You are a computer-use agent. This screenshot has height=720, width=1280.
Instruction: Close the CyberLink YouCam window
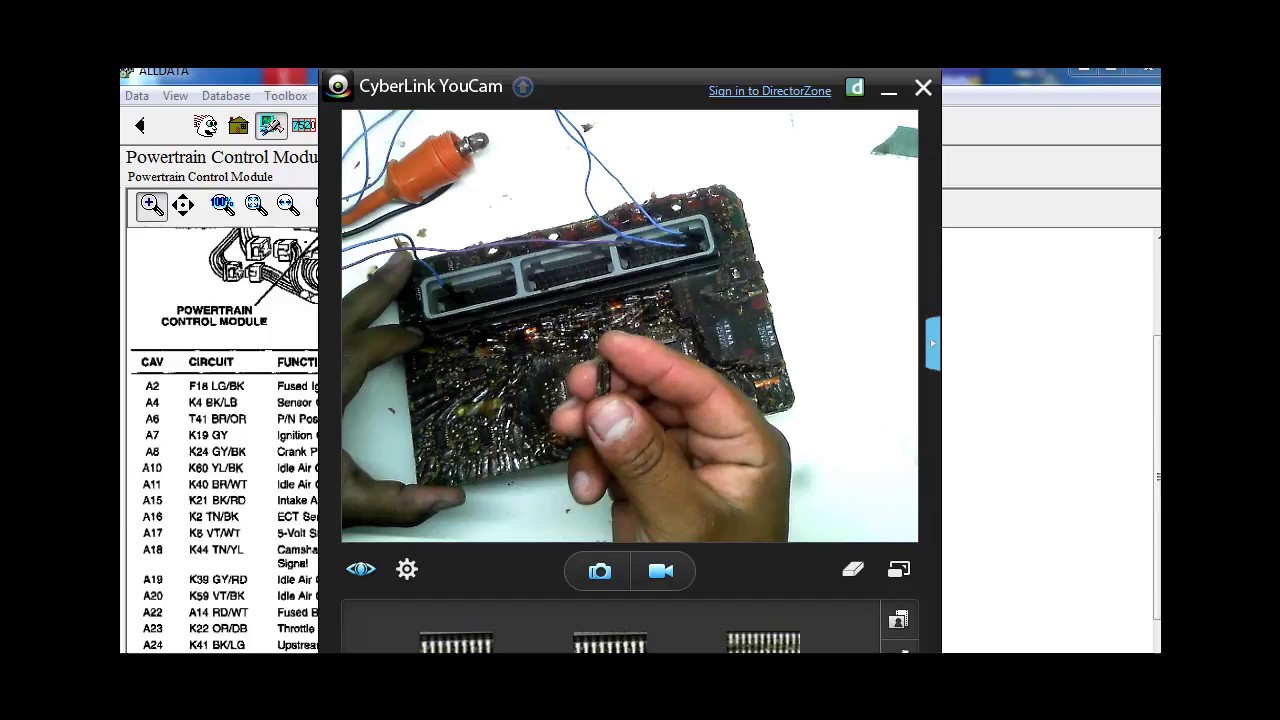[x=923, y=88]
